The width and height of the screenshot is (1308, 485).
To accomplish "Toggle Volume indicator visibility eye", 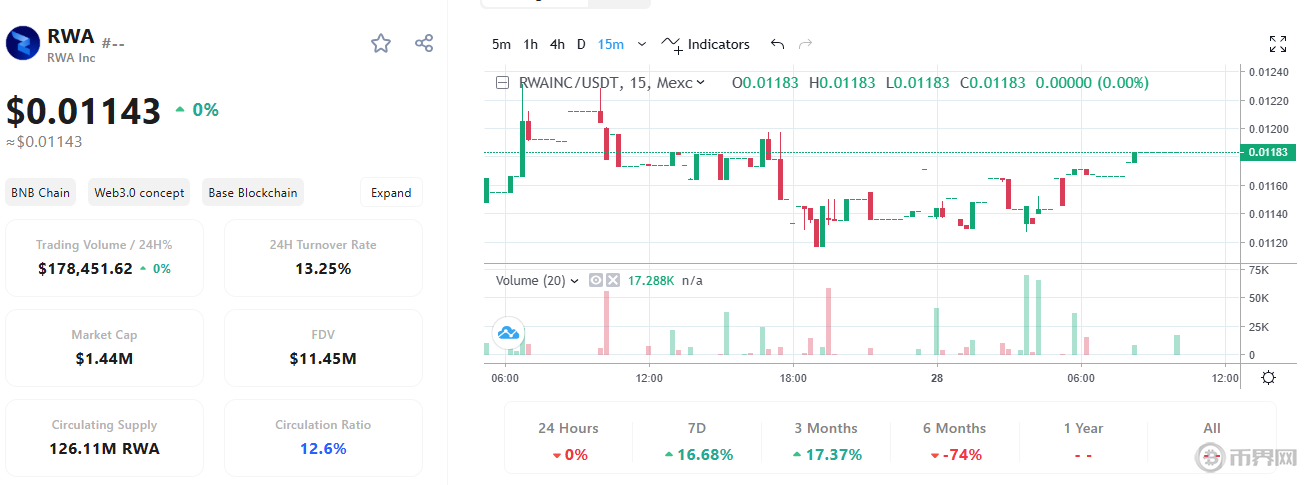I will point(596,281).
